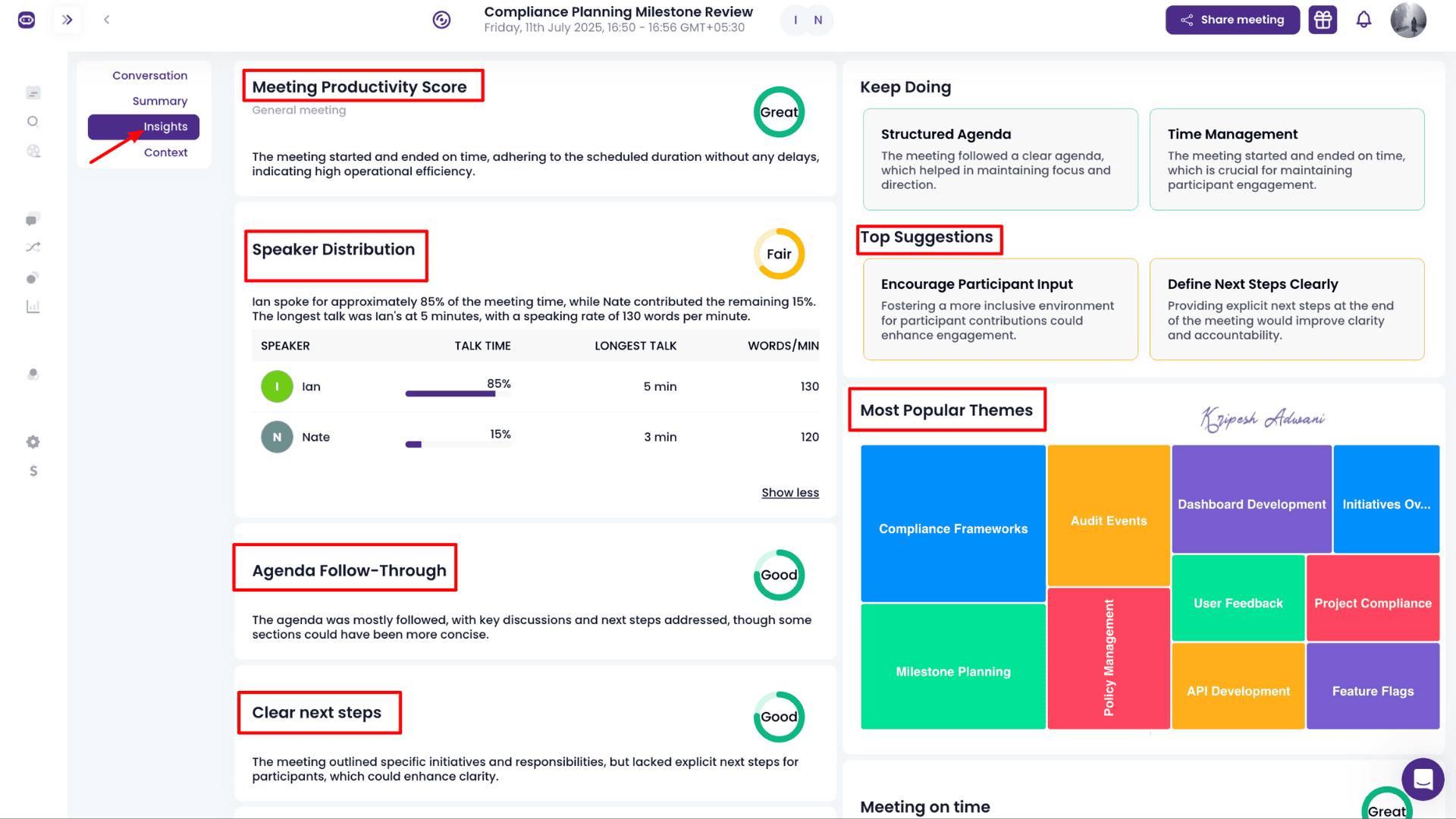Image resolution: width=1456 pixels, height=819 pixels.
Task: Open the chat support bubble
Action: coord(1423,779)
